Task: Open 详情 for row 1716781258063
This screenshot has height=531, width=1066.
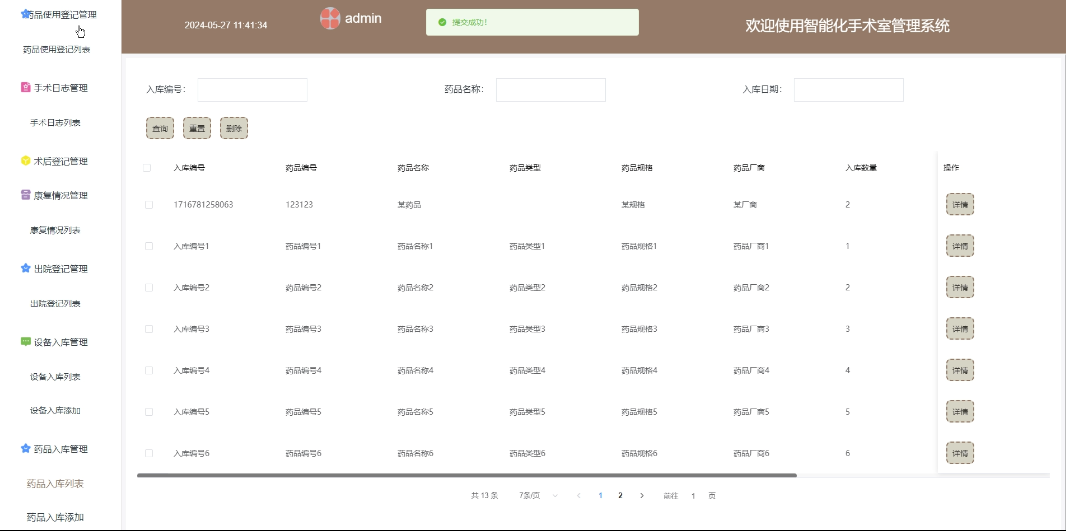Action: (960, 205)
